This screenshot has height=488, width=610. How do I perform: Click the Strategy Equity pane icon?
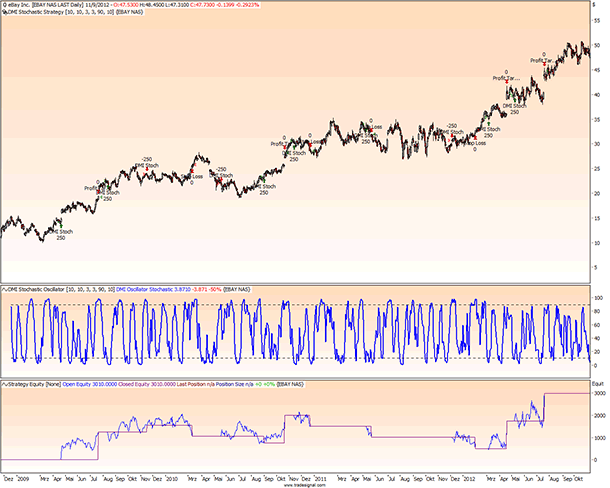pyautogui.click(x=4, y=382)
